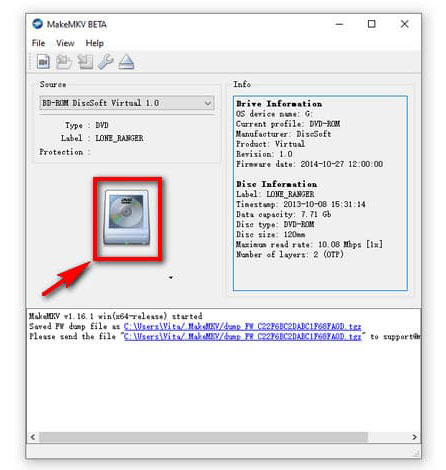Open the saved FW dump file link

pos(242,326)
